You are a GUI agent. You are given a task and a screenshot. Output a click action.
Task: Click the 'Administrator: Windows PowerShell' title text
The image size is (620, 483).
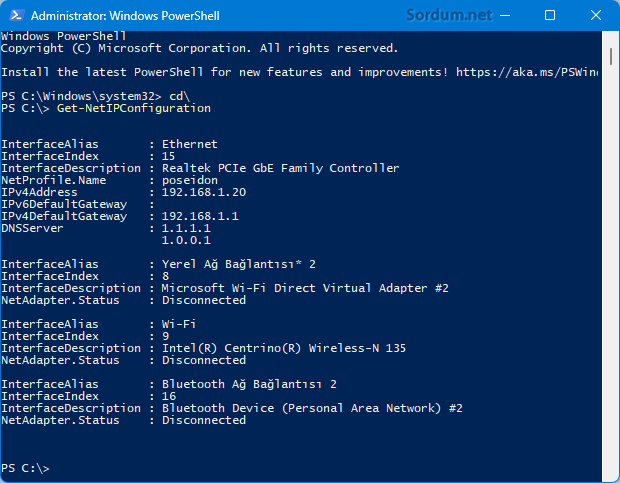click(125, 16)
